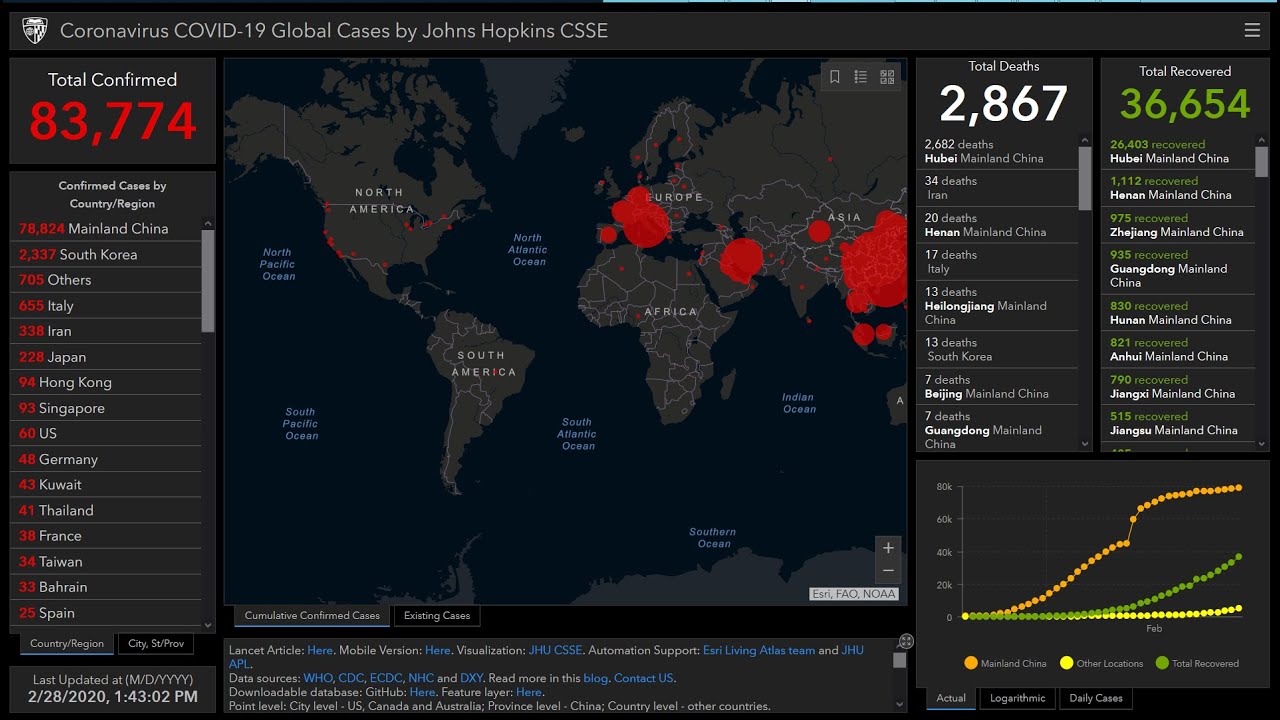Open the Daily Cases chart tab
This screenshot has height=720, width=1280.
click(x=1096, y=698)
